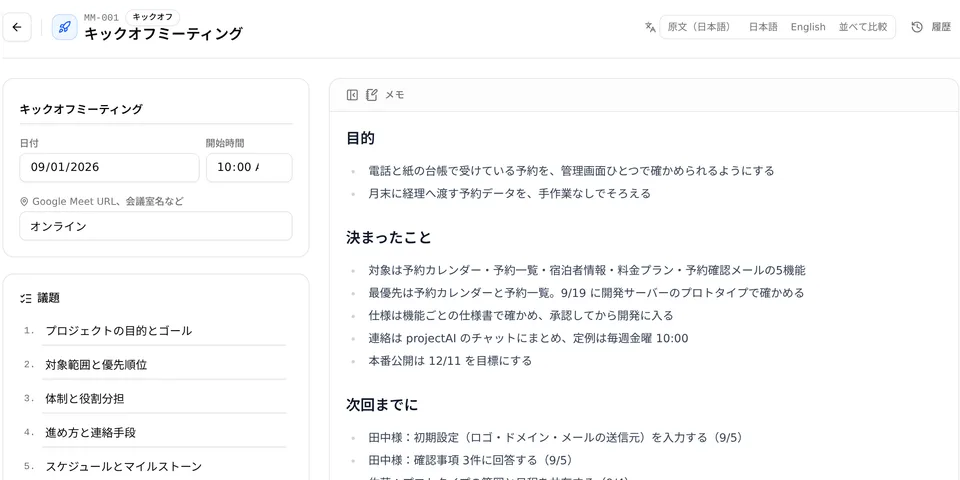The width and height of the screenshot is (960, 480).
Task: Click the 議題 checklist icon
Action: click(26, 298)
